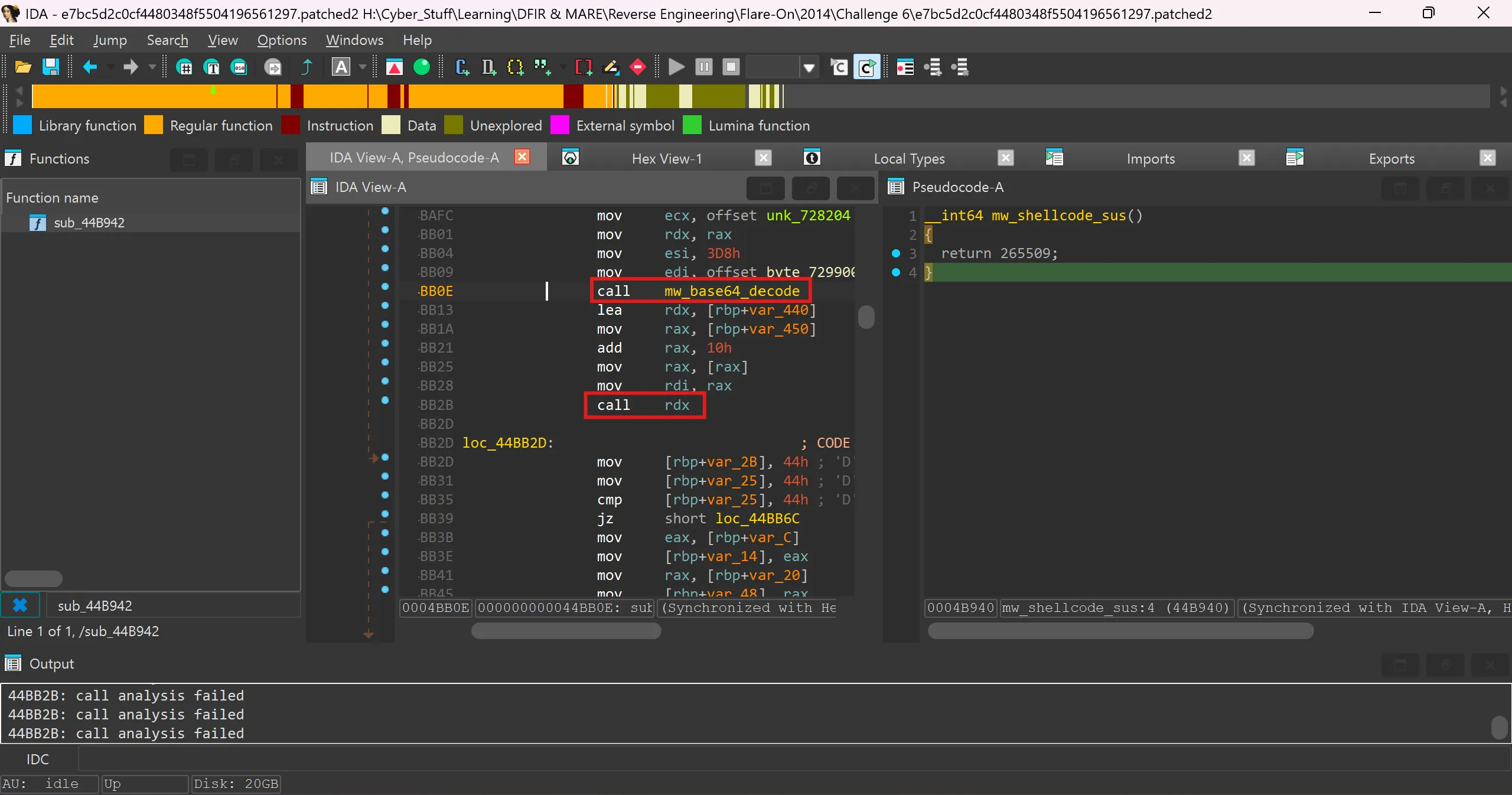1512x795 pixels.
Task: Jump back with the blue arrow
Action: pyautogui.click(x=90, y=67)
